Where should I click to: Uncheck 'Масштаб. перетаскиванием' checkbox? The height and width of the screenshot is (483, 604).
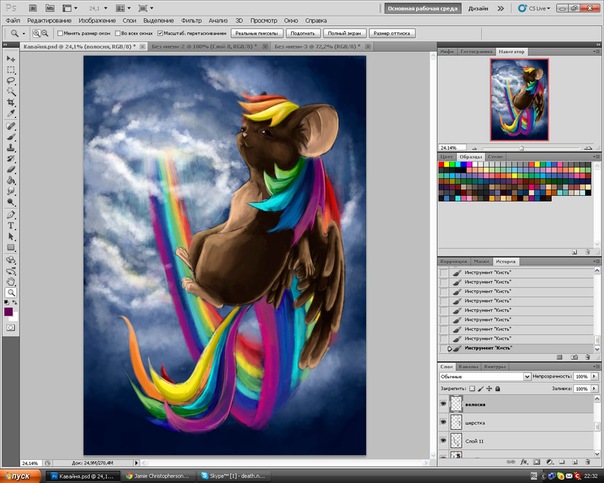pos(160,34)
